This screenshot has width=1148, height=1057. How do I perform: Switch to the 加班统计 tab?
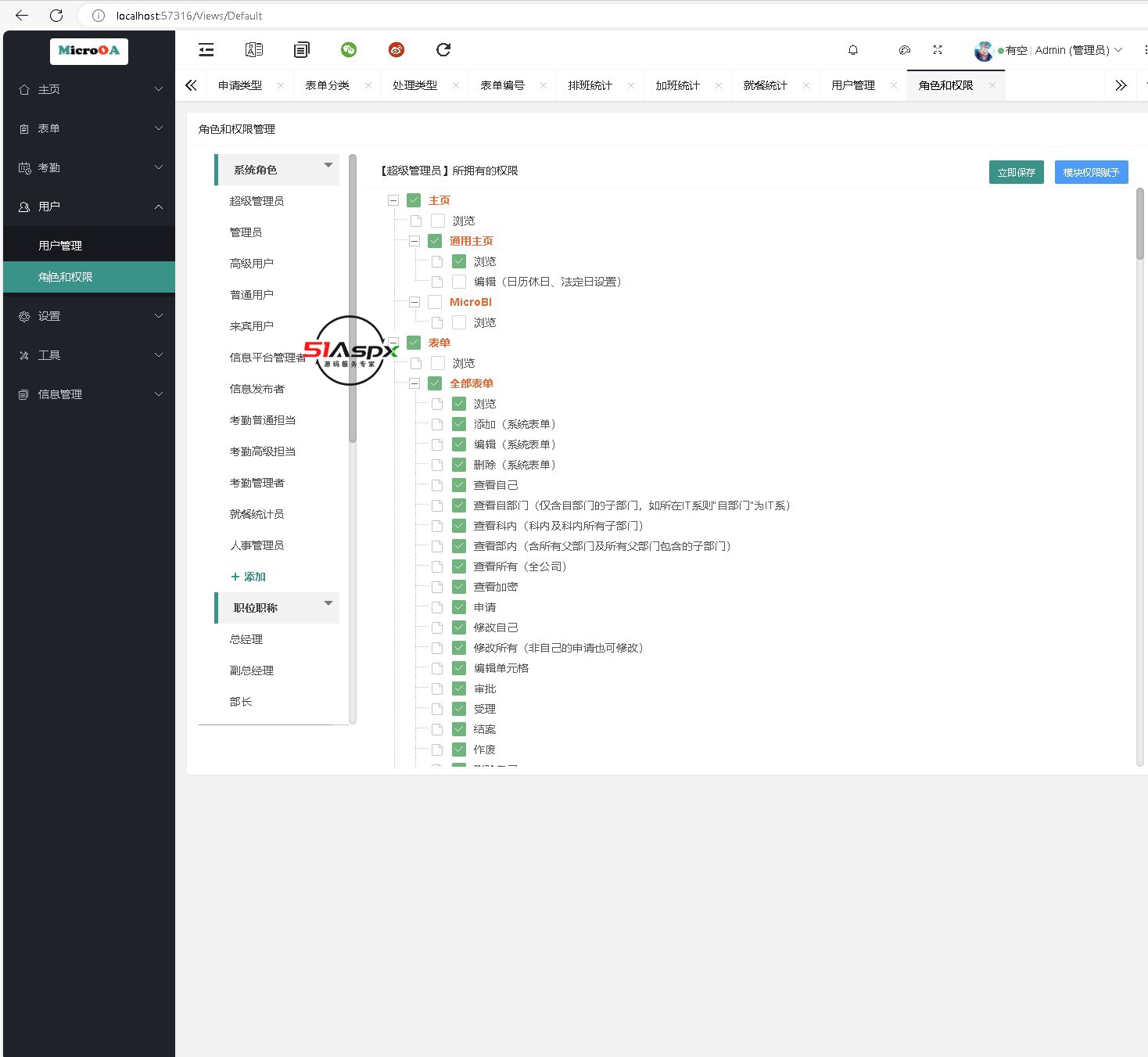677,85
